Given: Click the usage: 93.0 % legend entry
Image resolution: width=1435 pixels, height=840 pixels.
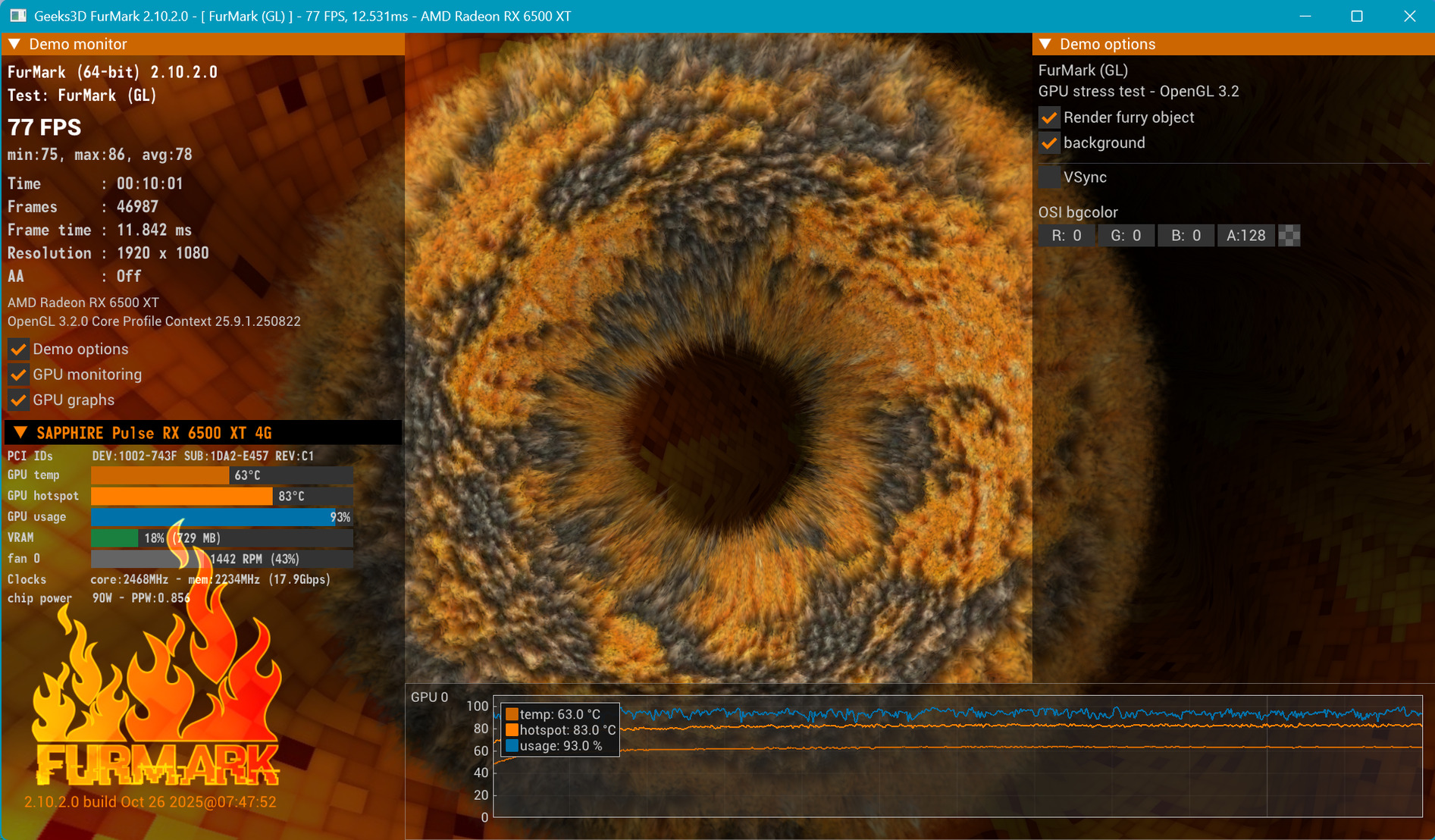Looking at the screenshot, I should 554,746.
